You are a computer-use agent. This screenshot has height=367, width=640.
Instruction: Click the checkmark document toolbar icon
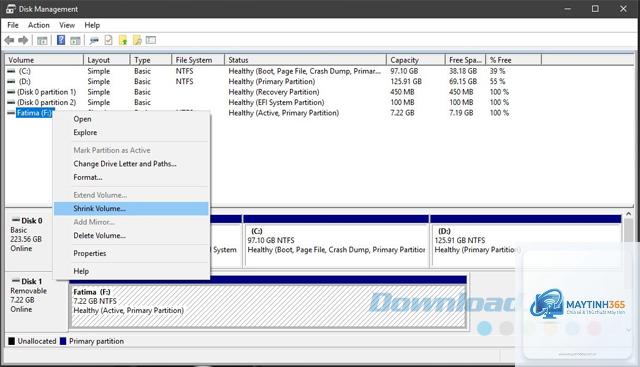click(108, 40)
